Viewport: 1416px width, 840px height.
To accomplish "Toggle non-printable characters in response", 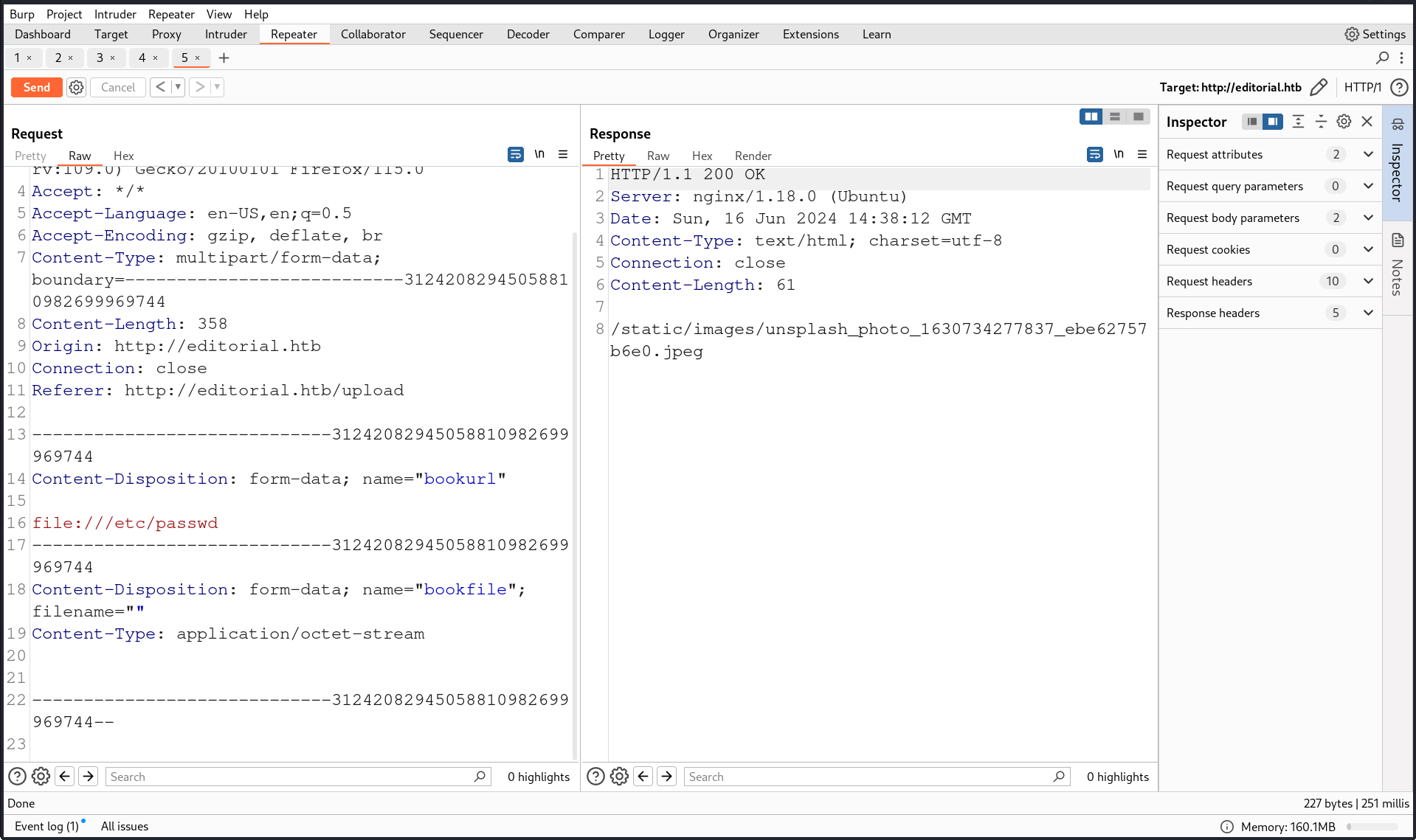I will [x=1119, y=154].
